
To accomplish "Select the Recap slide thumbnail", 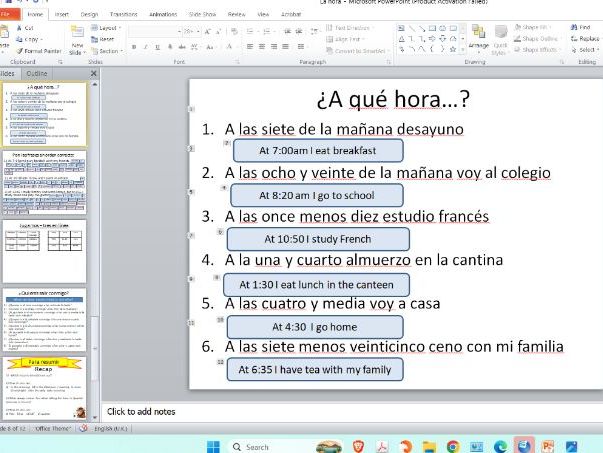I will tap(44, 388).
